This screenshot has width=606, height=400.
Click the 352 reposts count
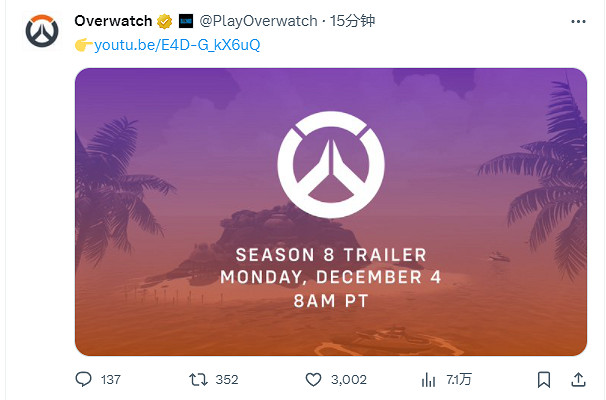pyautogui.click(x=227, y=380)
